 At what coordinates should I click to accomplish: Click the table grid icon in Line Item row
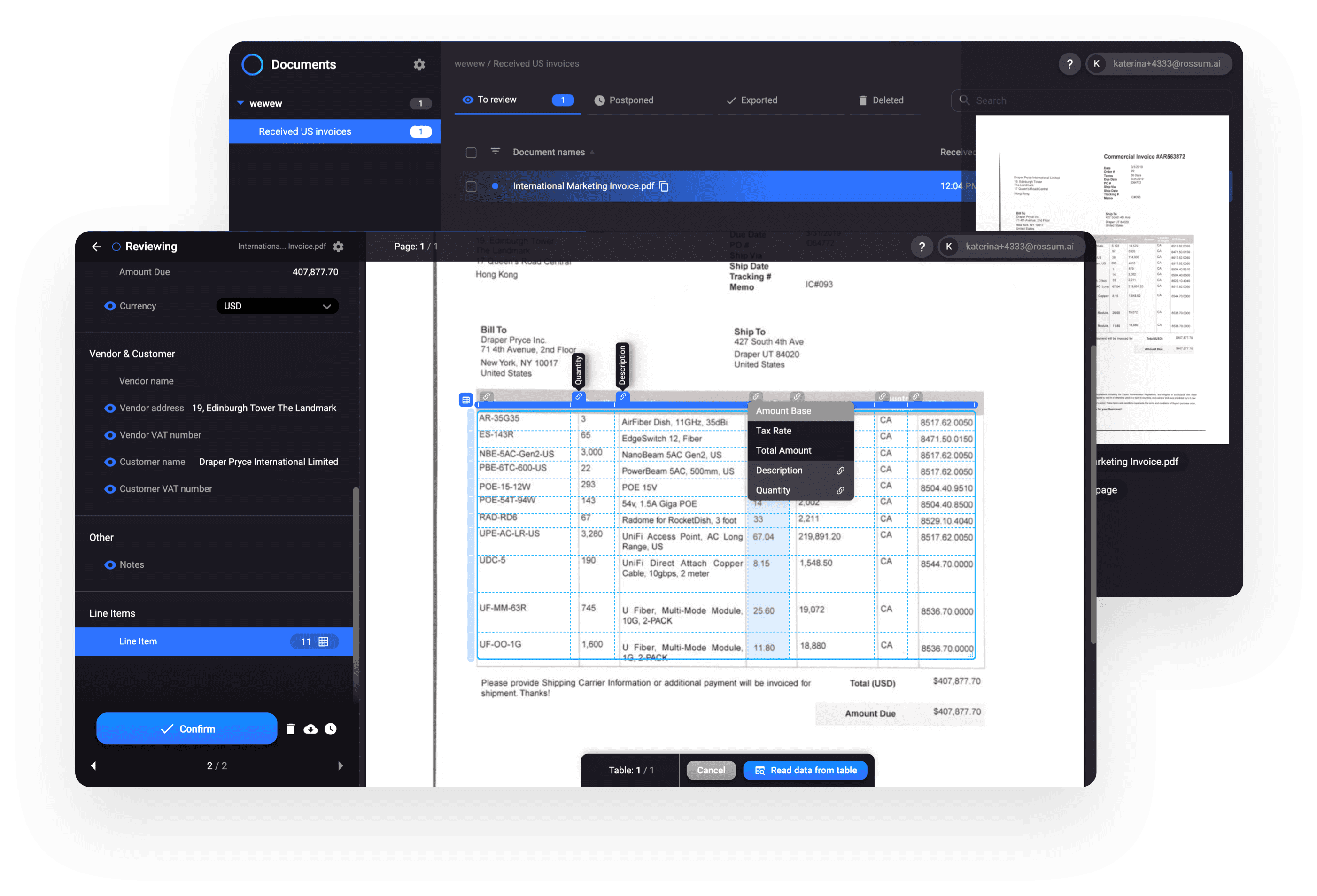(324, 641)
